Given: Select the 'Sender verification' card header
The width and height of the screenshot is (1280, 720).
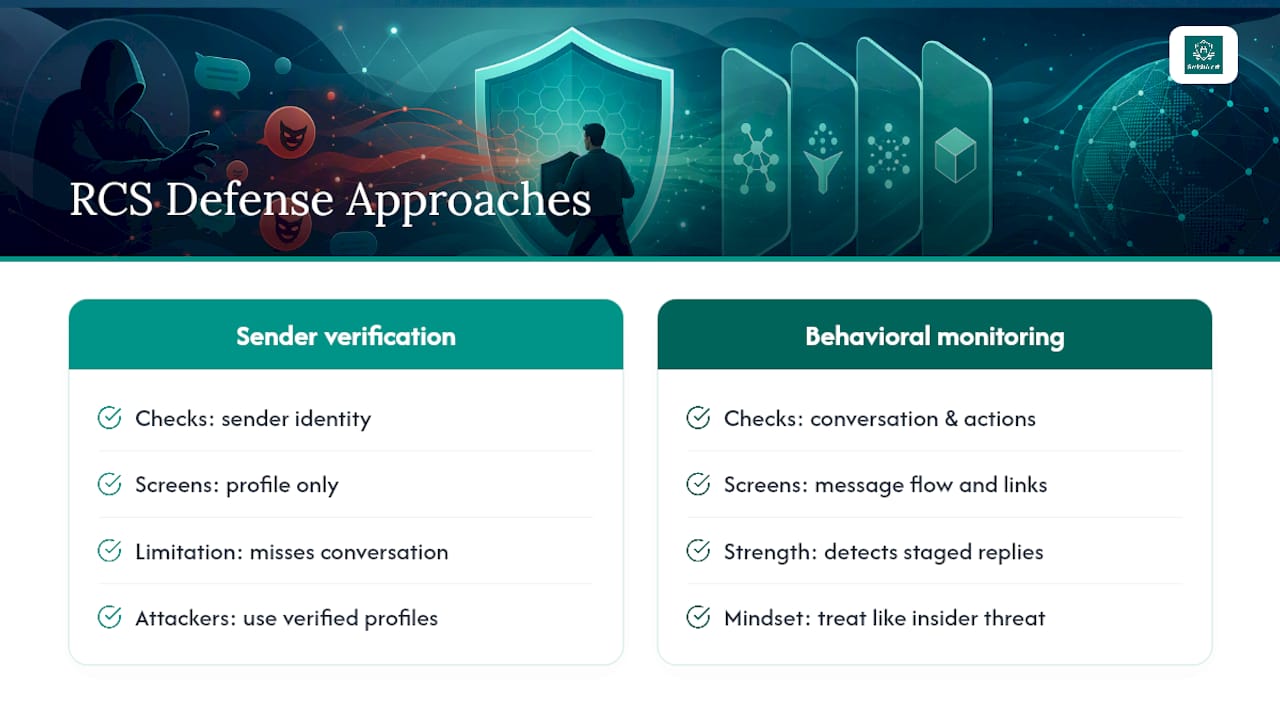Looking at the screenshot, I should pyautogui.click(x=346, y=335).
